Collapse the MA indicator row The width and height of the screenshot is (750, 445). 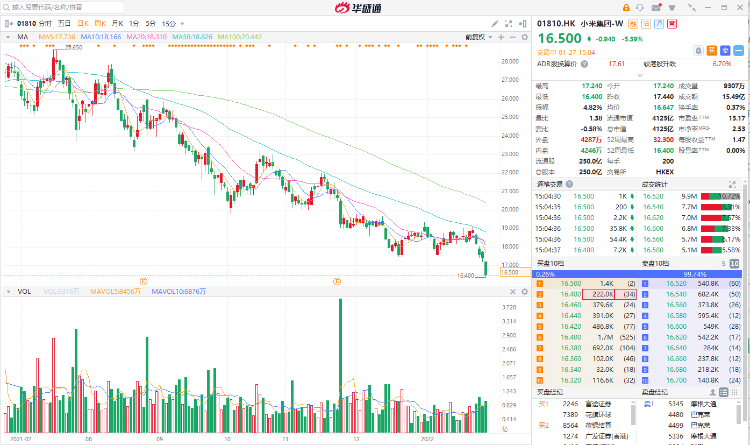[x=7, y=36]
